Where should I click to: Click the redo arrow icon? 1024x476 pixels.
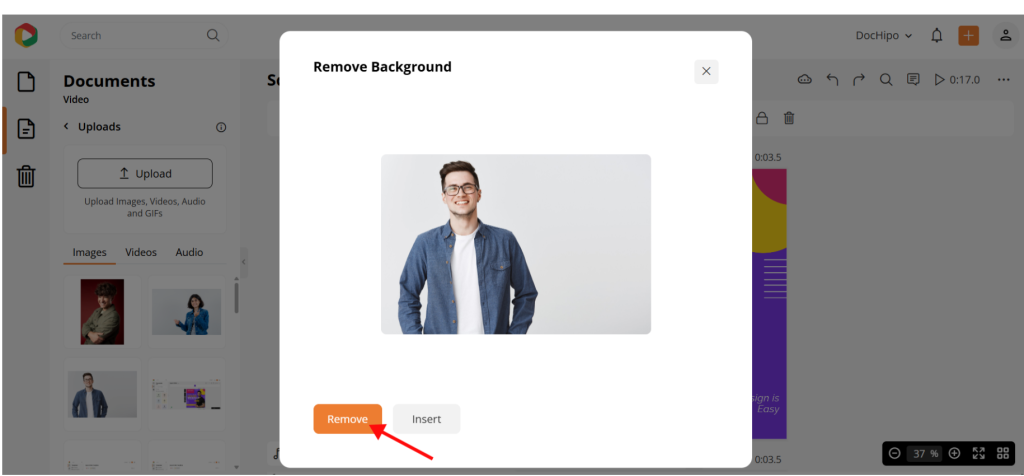859,80
